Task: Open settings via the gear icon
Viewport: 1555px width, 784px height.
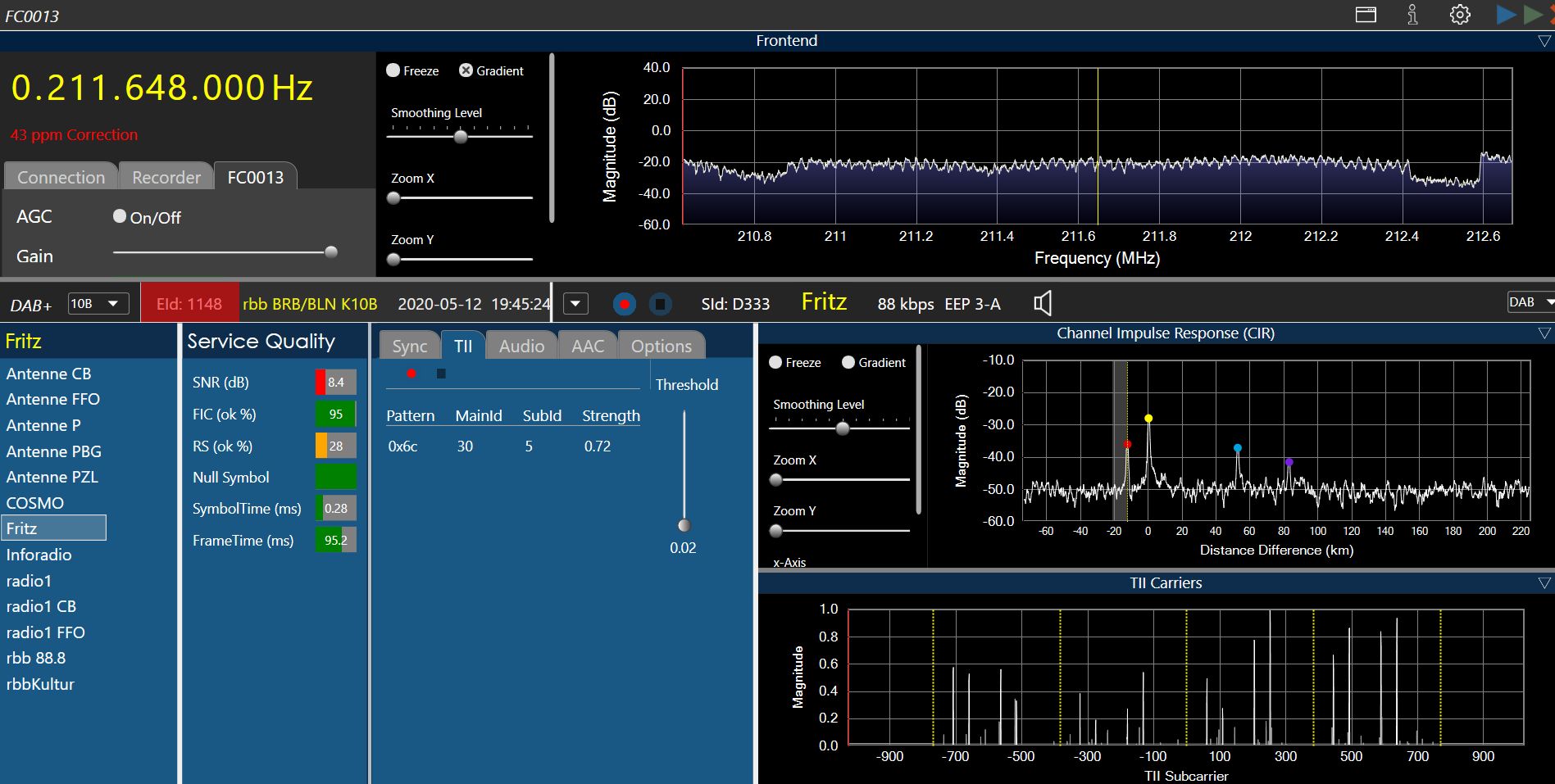Action: [x=1460, y=15]
